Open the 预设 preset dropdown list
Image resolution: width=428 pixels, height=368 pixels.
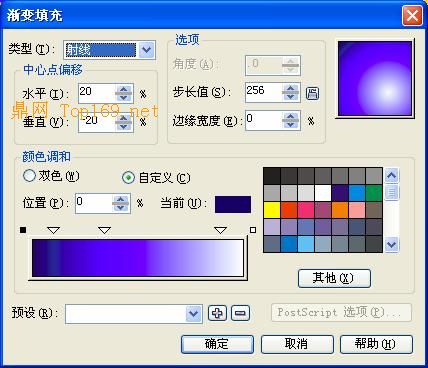point(194,313)
